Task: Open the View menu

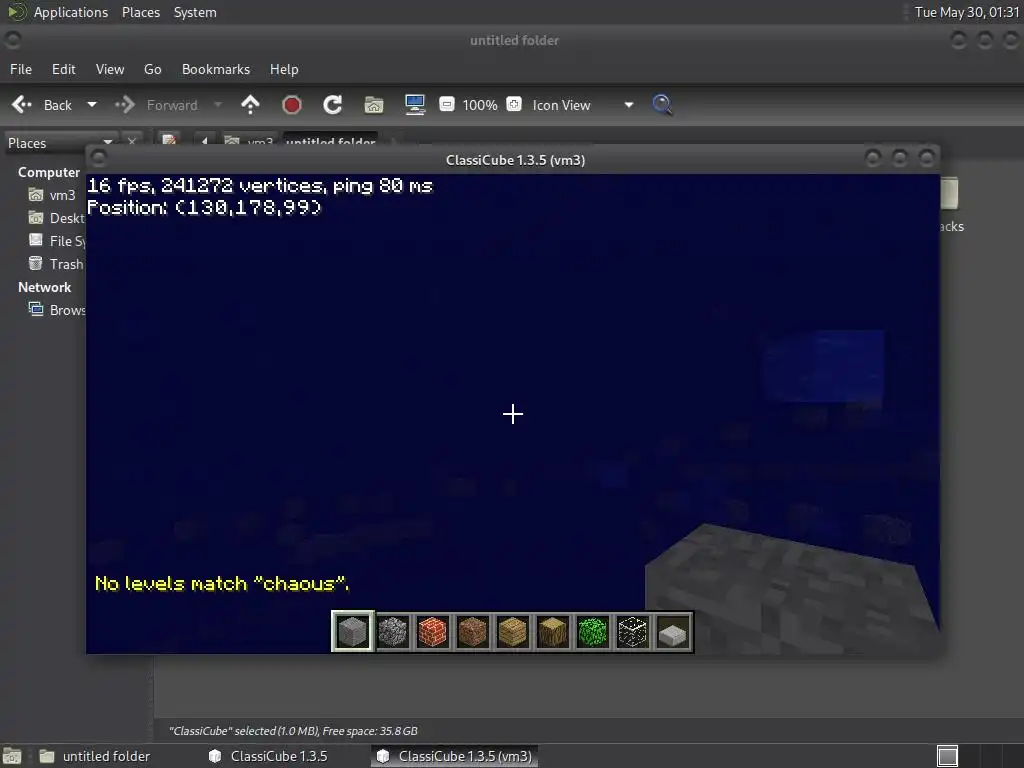Action: [110, 69]
